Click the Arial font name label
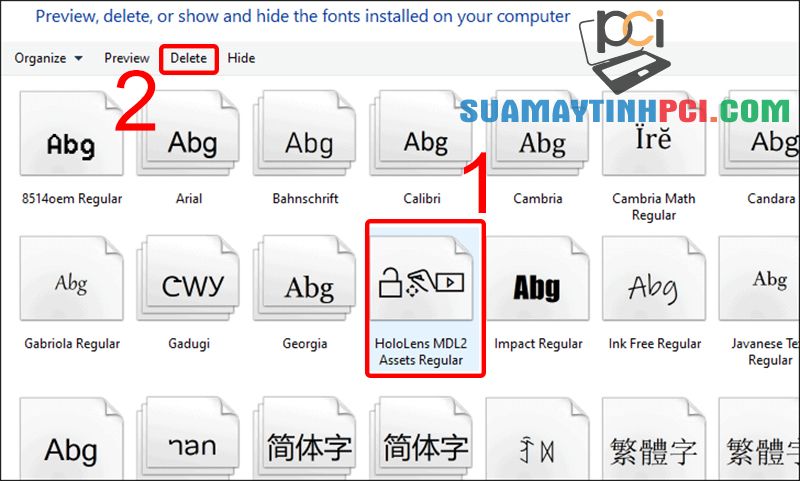The height and width of the screenshot is (481, 800). pos(189,198)
